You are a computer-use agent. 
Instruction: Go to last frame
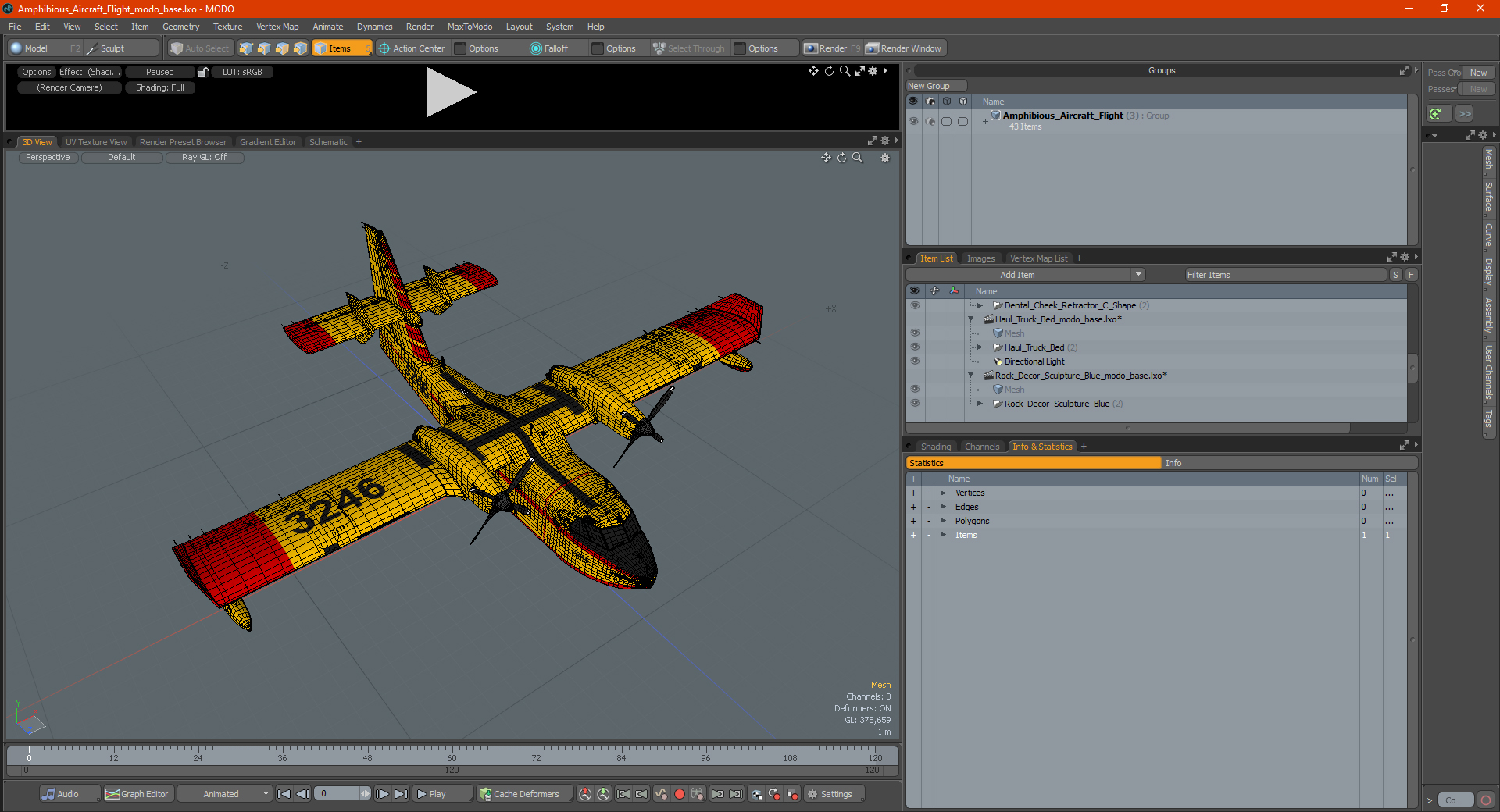pos(401,794)
